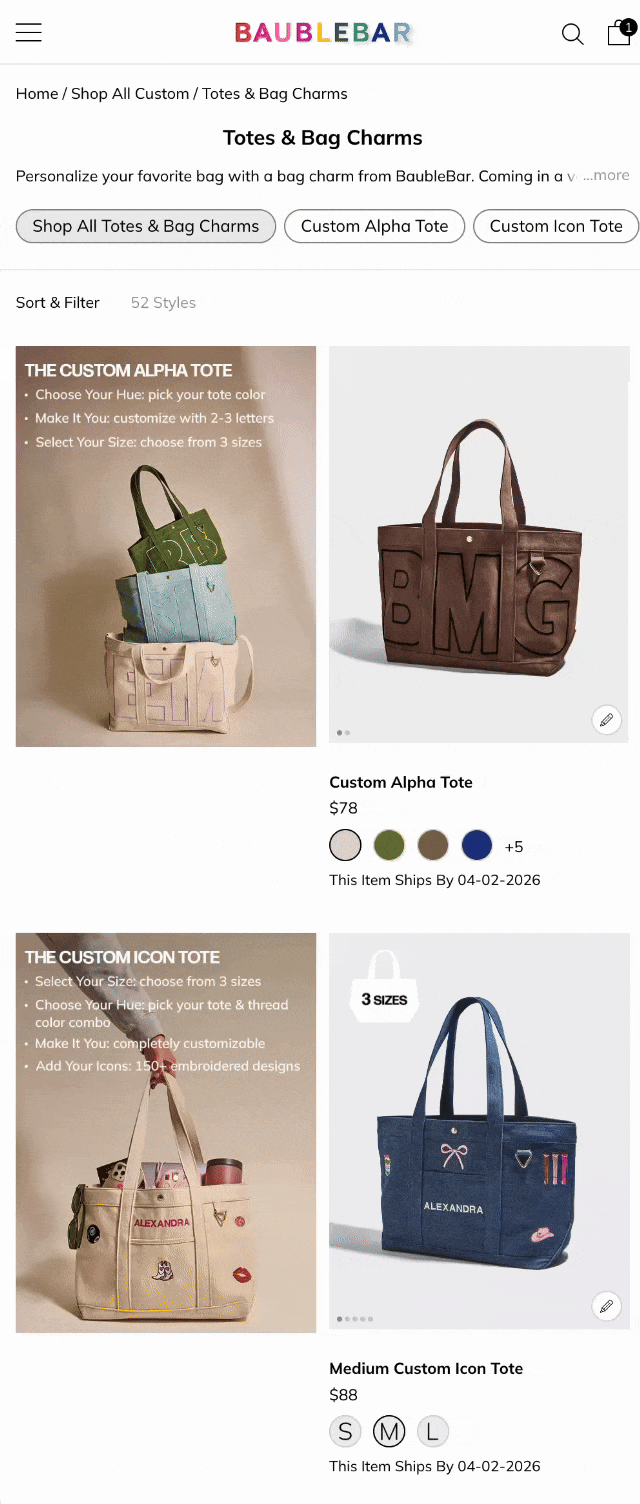Select size L for Custom Icon Tote
640x1504 pixels.
(x=433, y=1432)
